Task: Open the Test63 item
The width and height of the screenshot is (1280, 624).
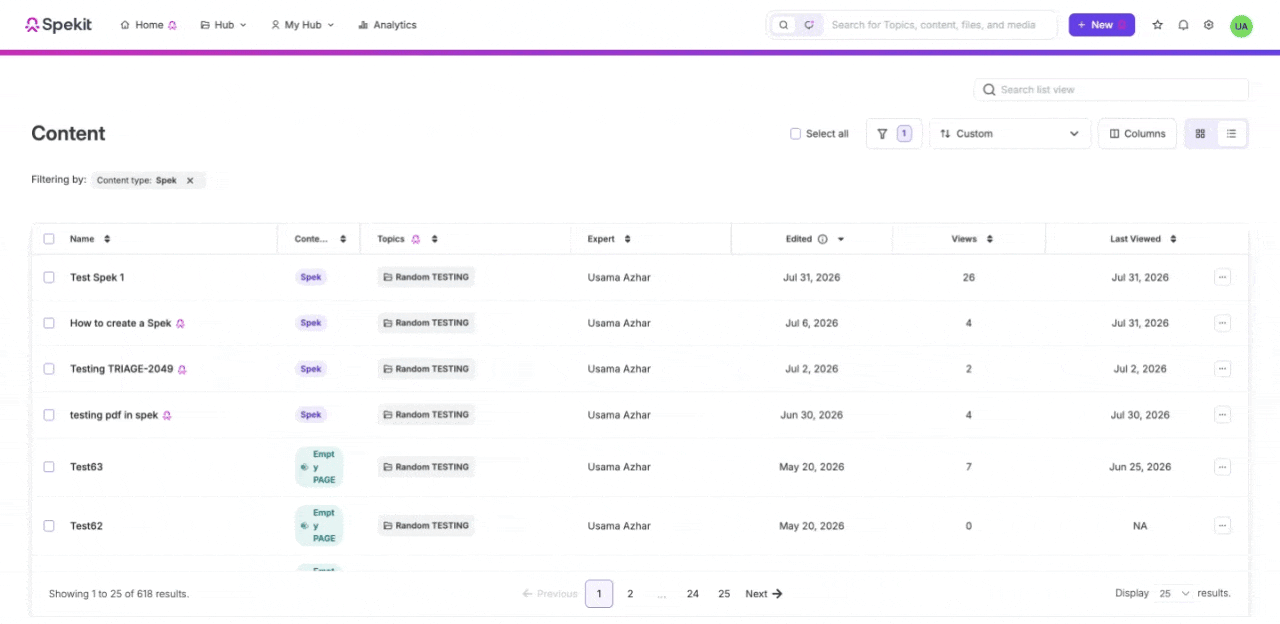Action: click(86, 467)
